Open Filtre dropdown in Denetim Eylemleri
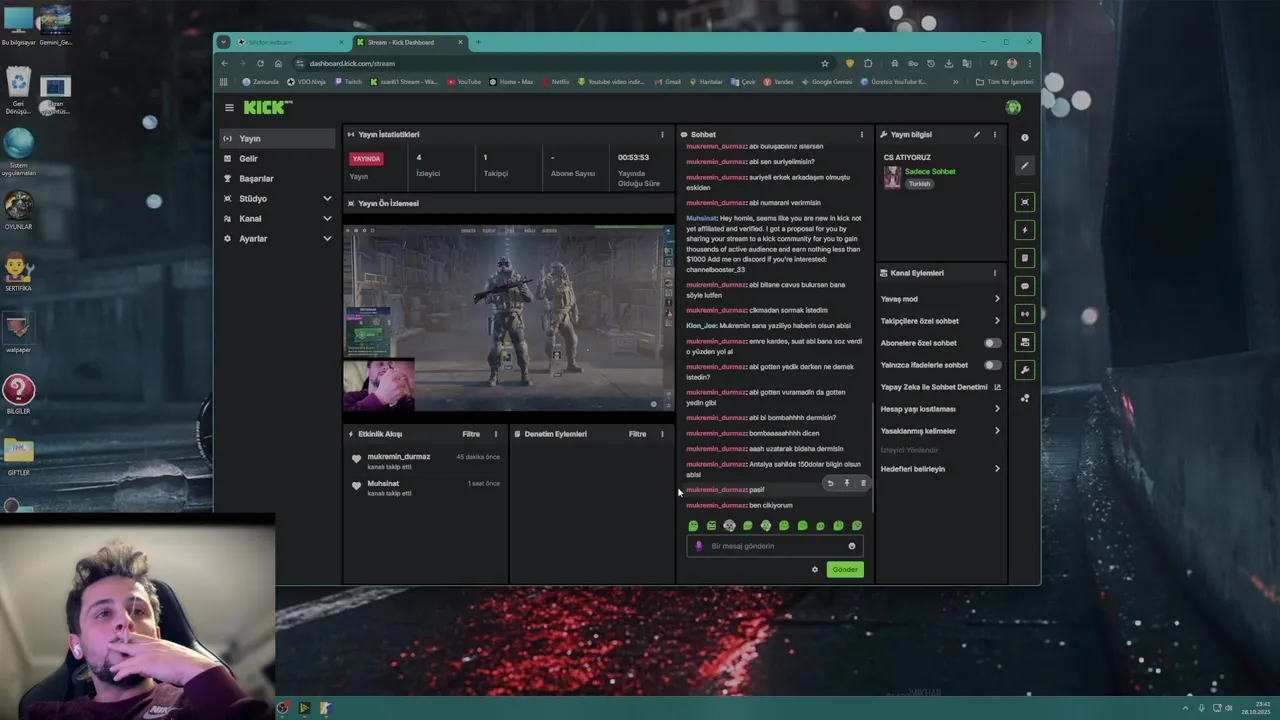The width and height of the screenshot is (1280, 720). point(637,434)
